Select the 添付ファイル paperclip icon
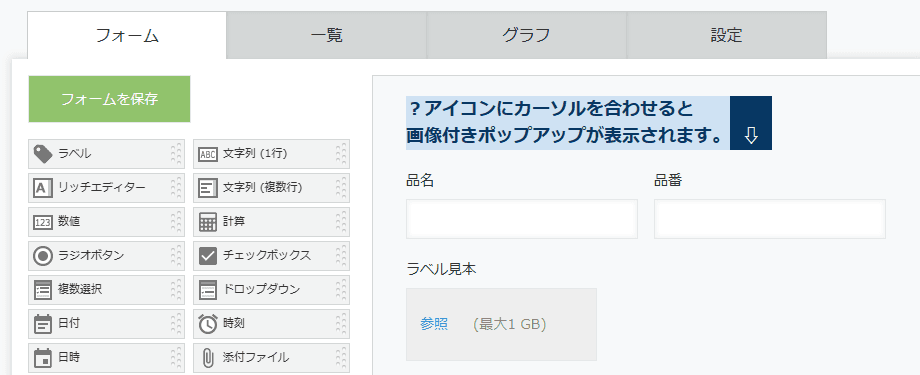Image resolution: width=920 pixels, height=375 pixels. click(x=208, y=358)
